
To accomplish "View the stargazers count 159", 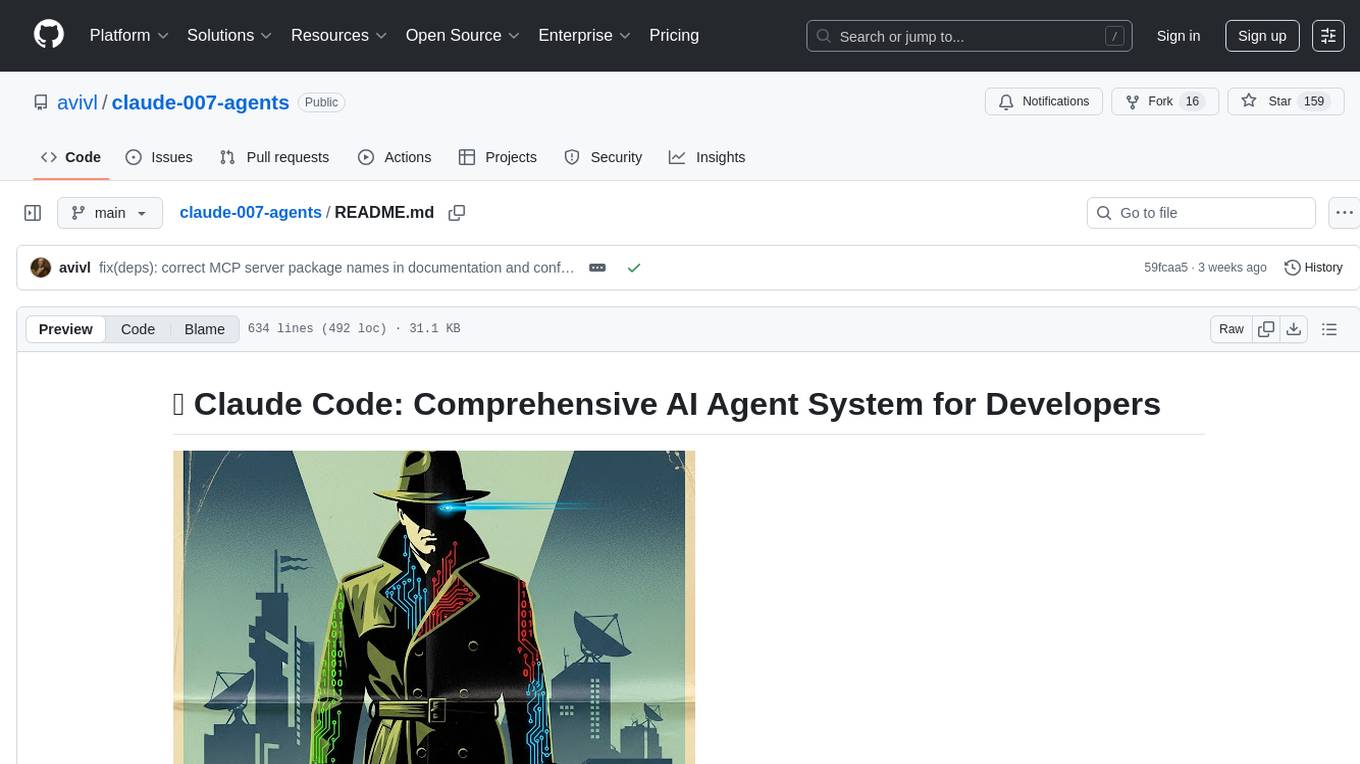I will click(x=1314, y=102).
